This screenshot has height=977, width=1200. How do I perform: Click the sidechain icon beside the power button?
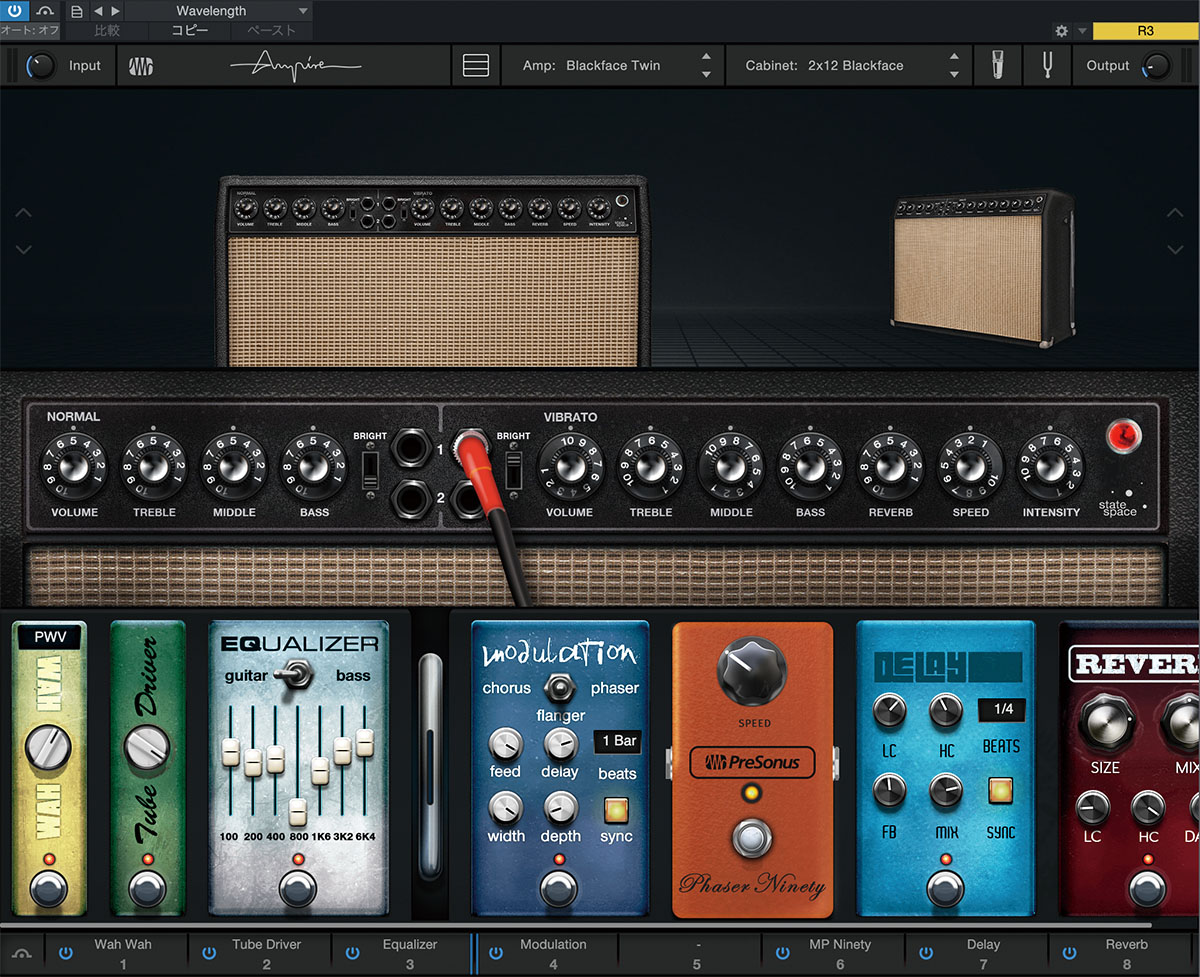[46, 11]
